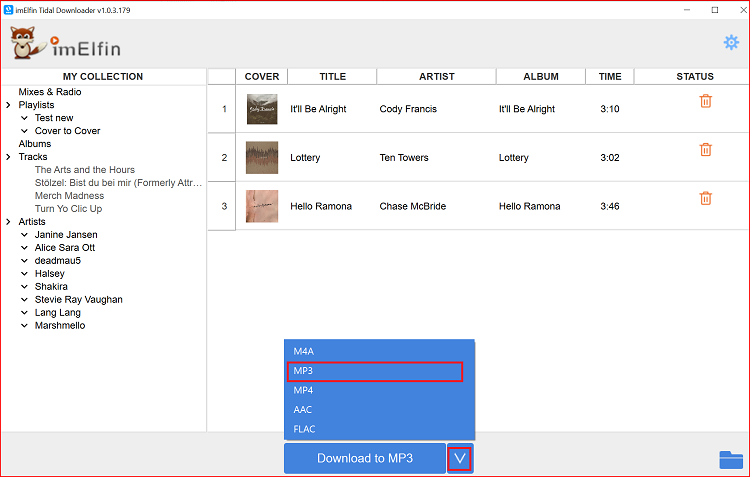
Task: Select the Stölzel: Bist du bei mir track
Action: (x=118, y=182)
